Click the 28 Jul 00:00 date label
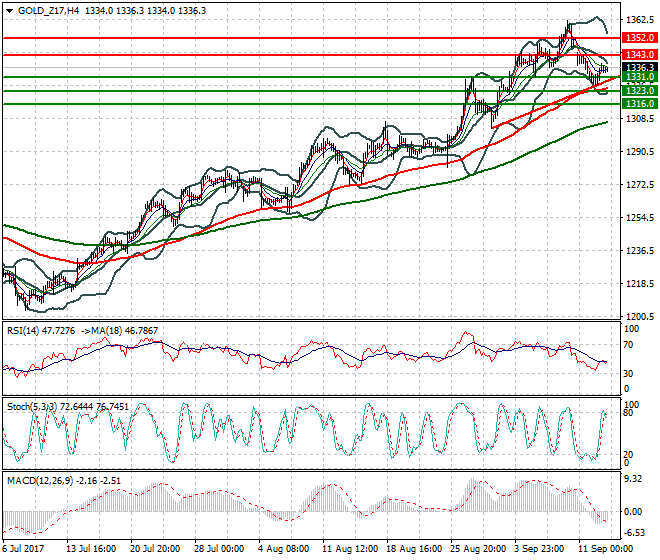This screenshot has height=560, width=660. coord(219,549)
